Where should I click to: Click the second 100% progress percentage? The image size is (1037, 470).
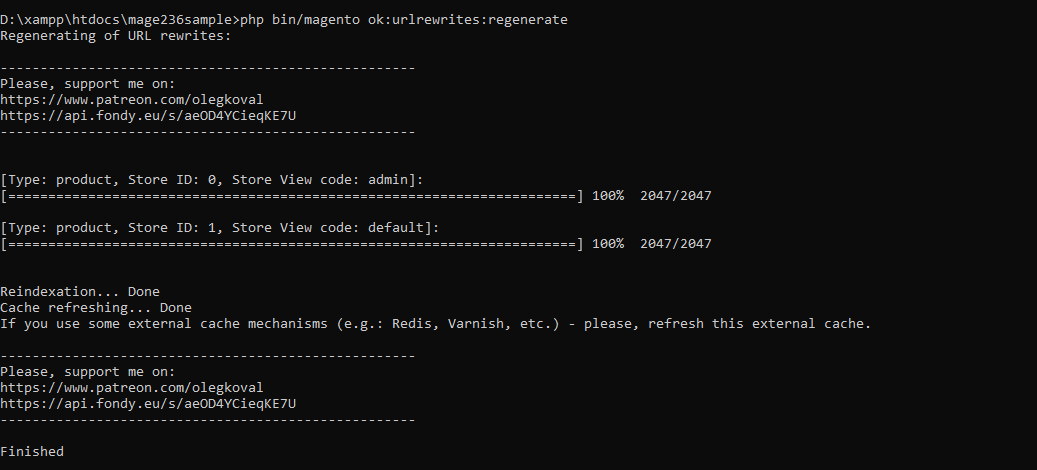[608, 244]
